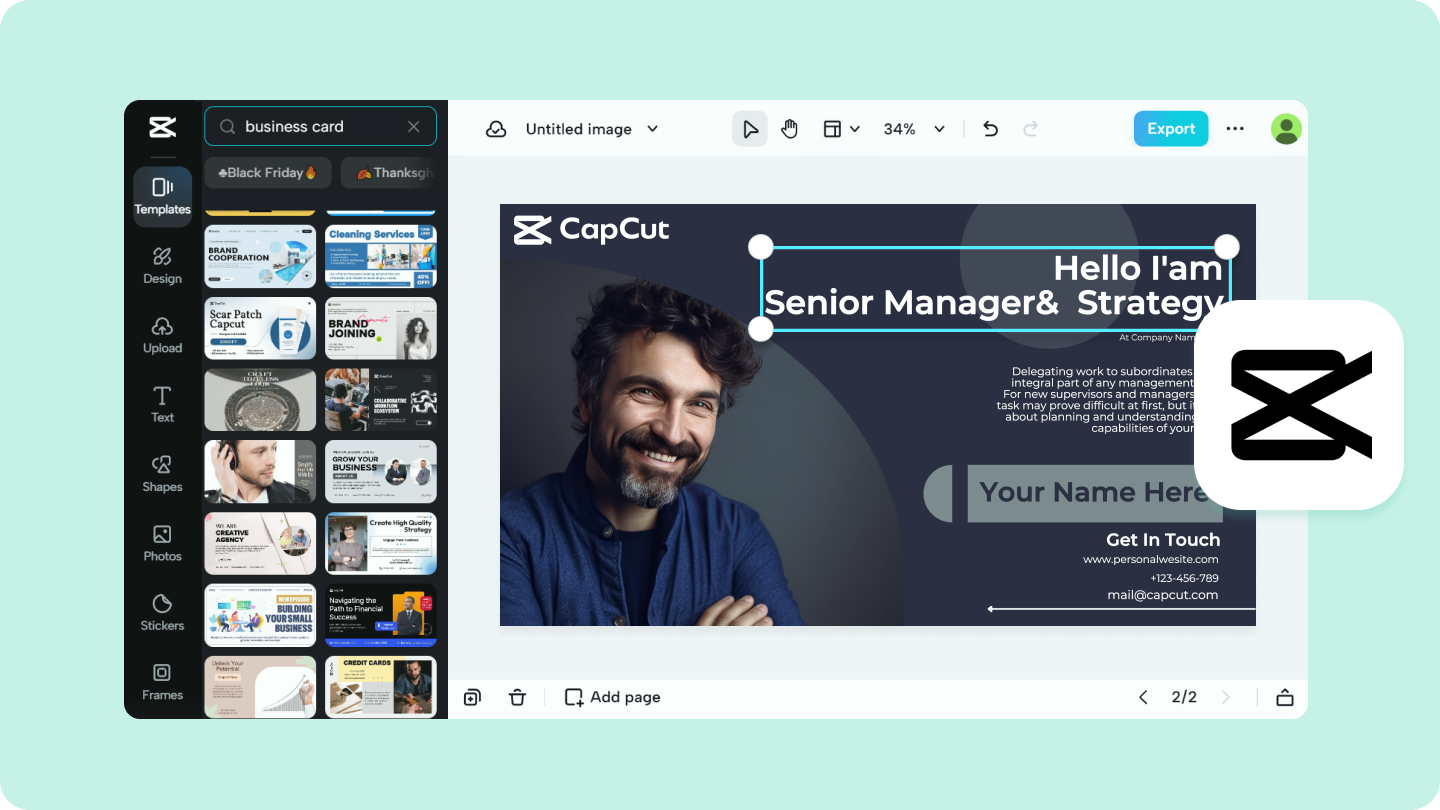
Task: Choose the Scar Patch Capcut template
Action: (x=260, y=328)
